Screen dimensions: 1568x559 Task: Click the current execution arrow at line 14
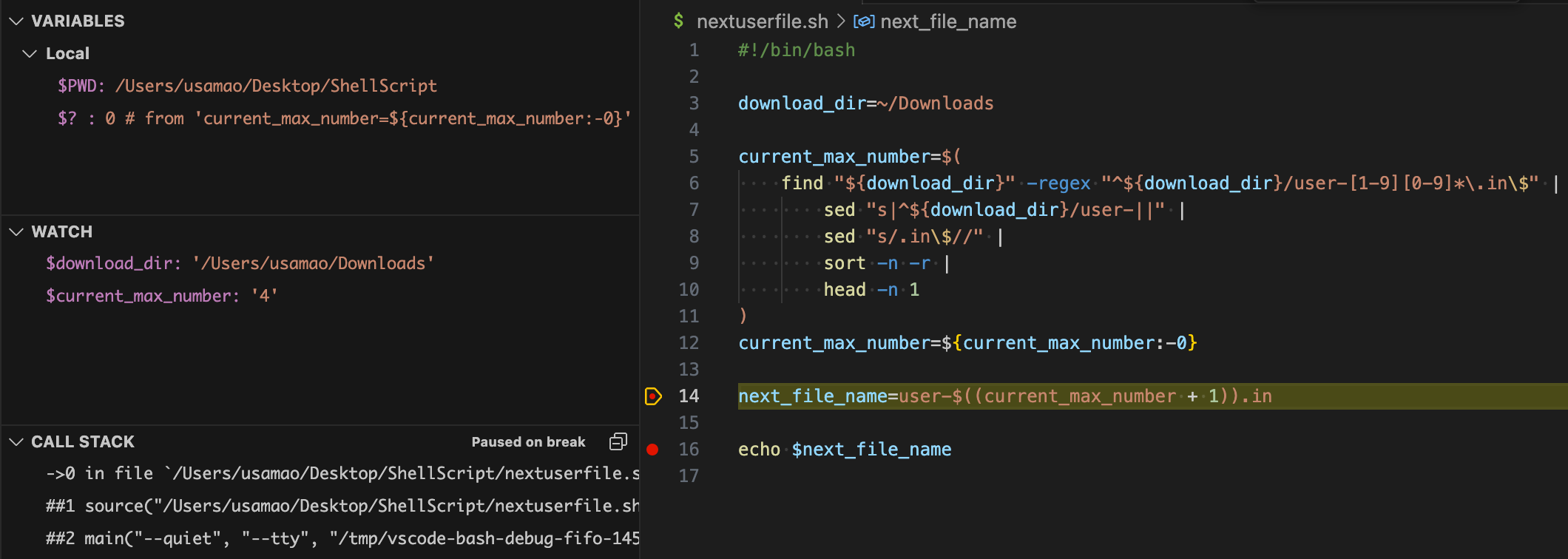pos(653,396)
